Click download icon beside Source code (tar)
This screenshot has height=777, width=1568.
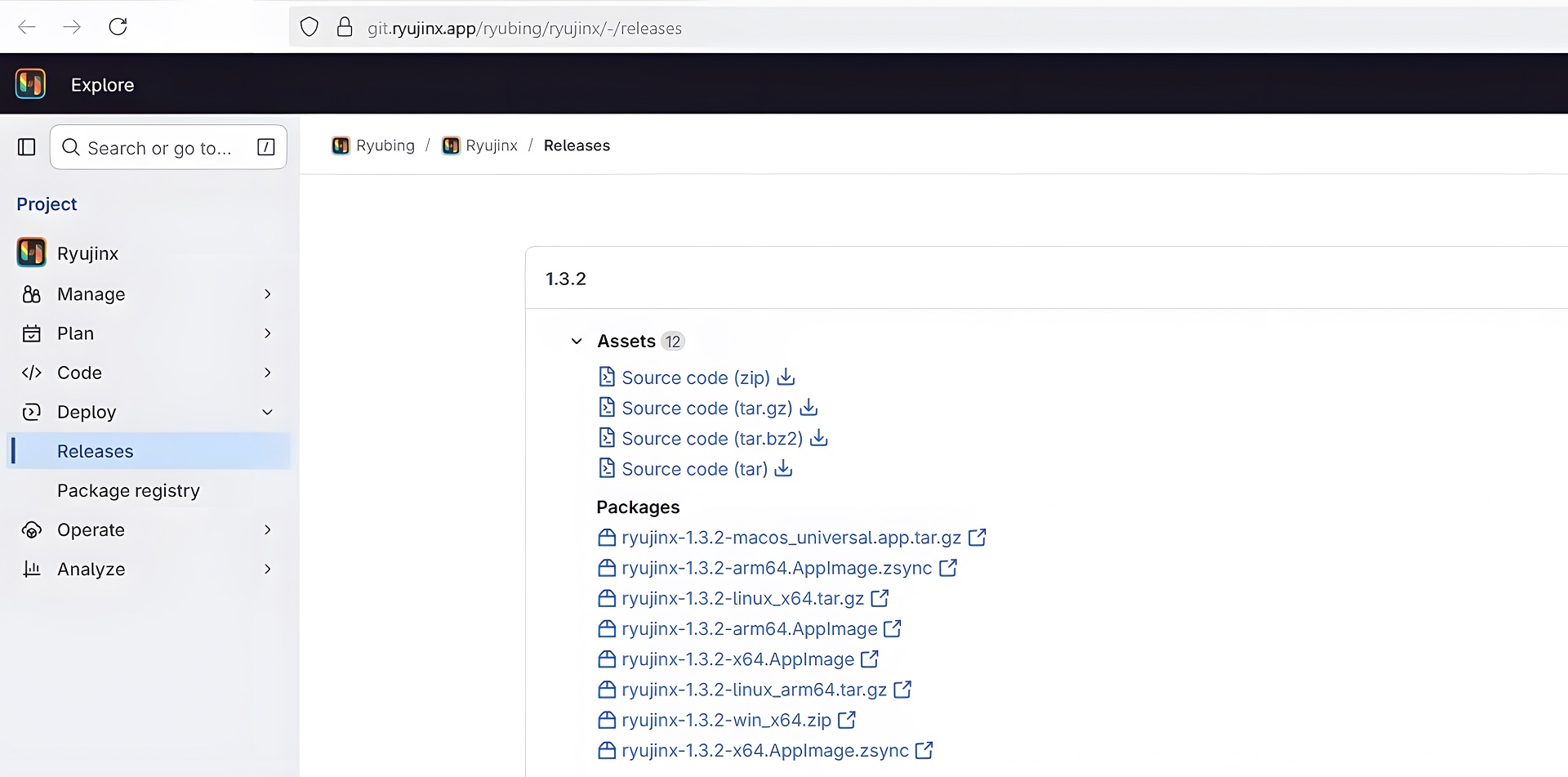coord(783,468)
